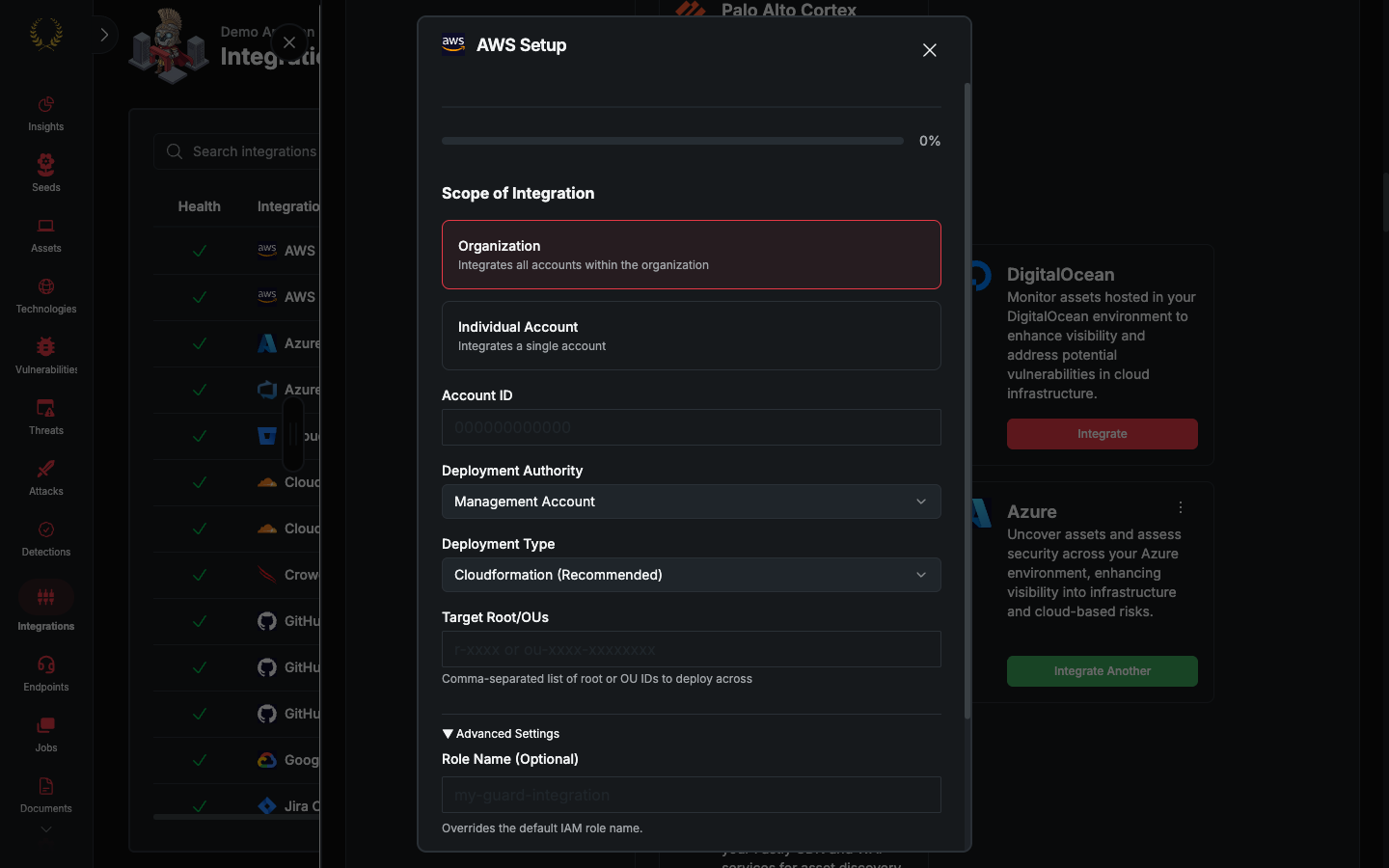Click the Target Root/OUs input field

pyautogui.click(x=691, y=649)
